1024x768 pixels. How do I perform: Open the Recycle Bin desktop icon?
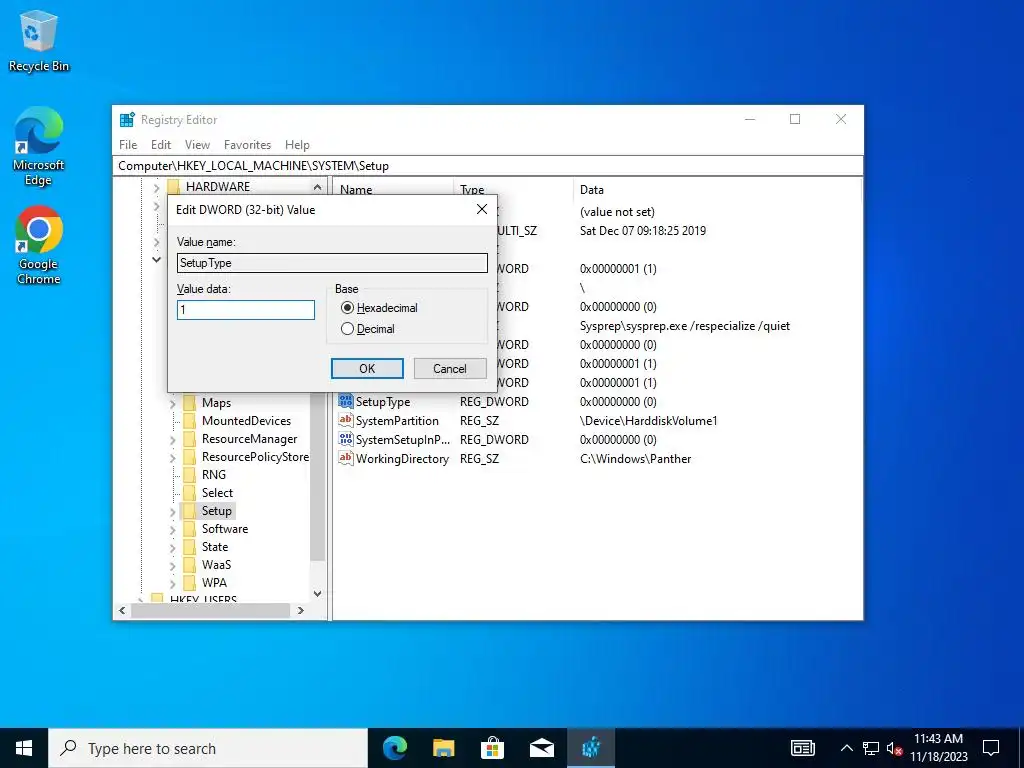pos(39,41)
